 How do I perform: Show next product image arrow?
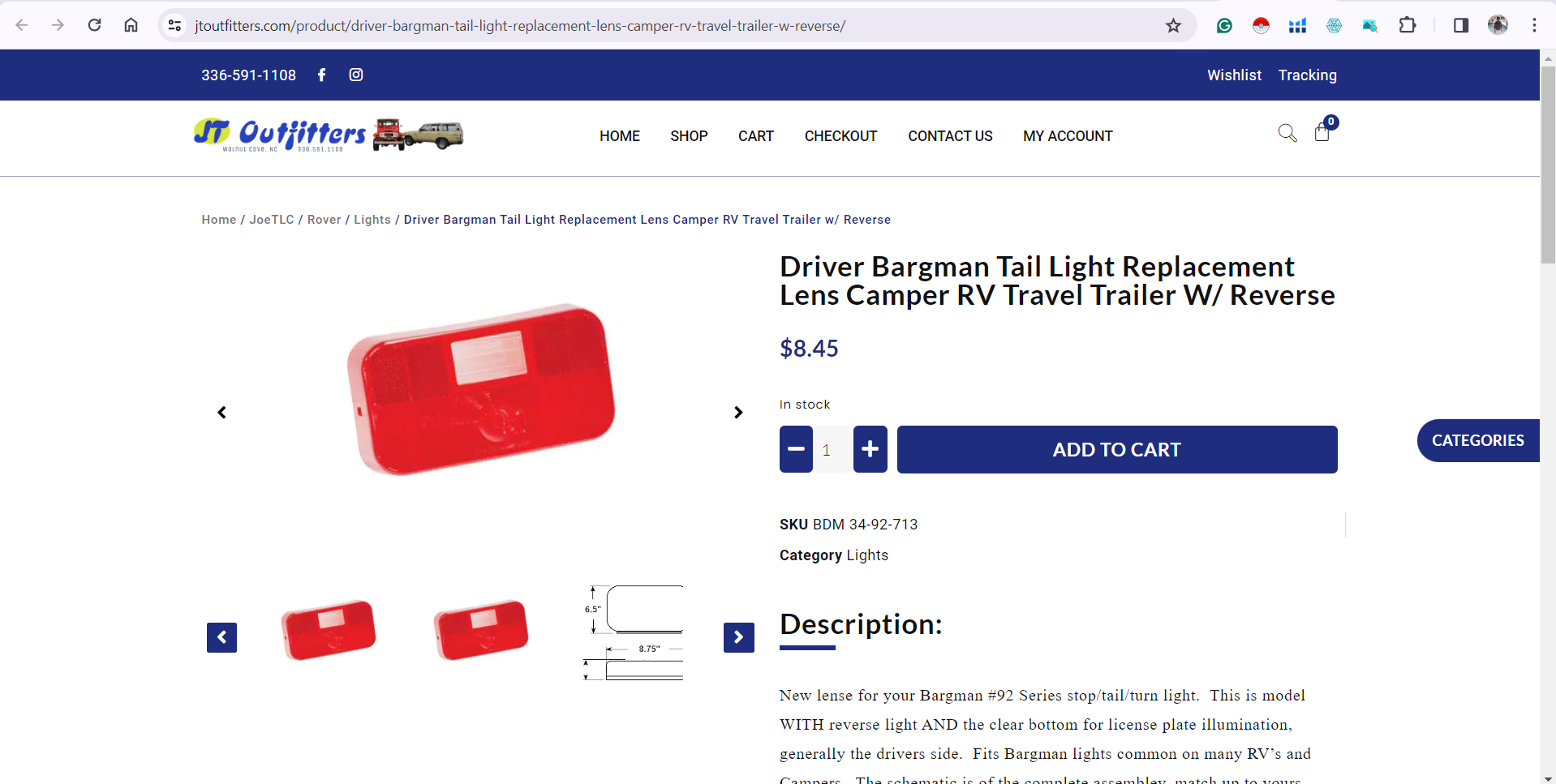[x=738, y=413]
